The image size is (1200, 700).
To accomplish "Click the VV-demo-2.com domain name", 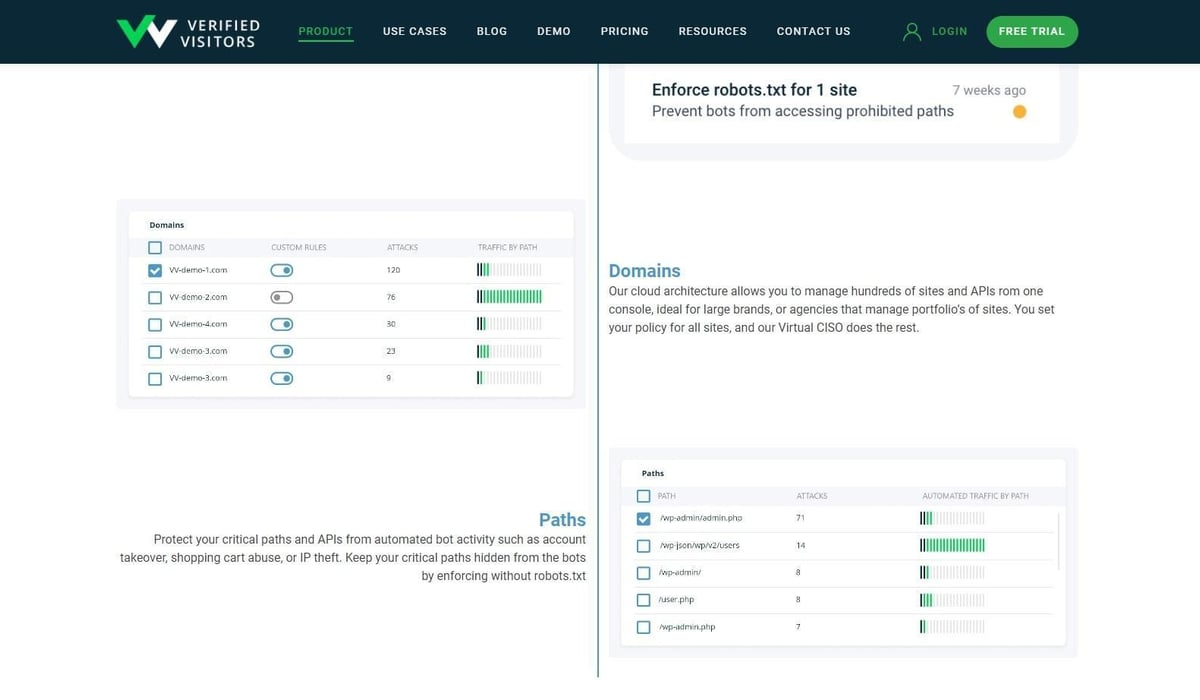I will 198,297.
